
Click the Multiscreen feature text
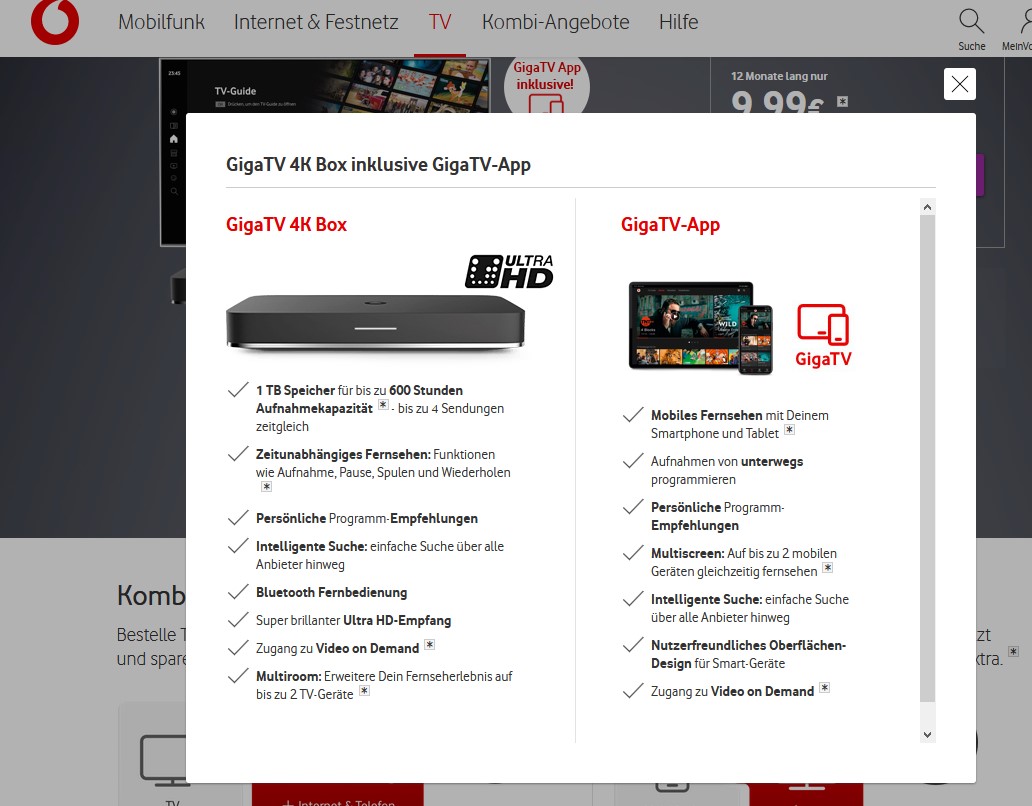[744, 563]
